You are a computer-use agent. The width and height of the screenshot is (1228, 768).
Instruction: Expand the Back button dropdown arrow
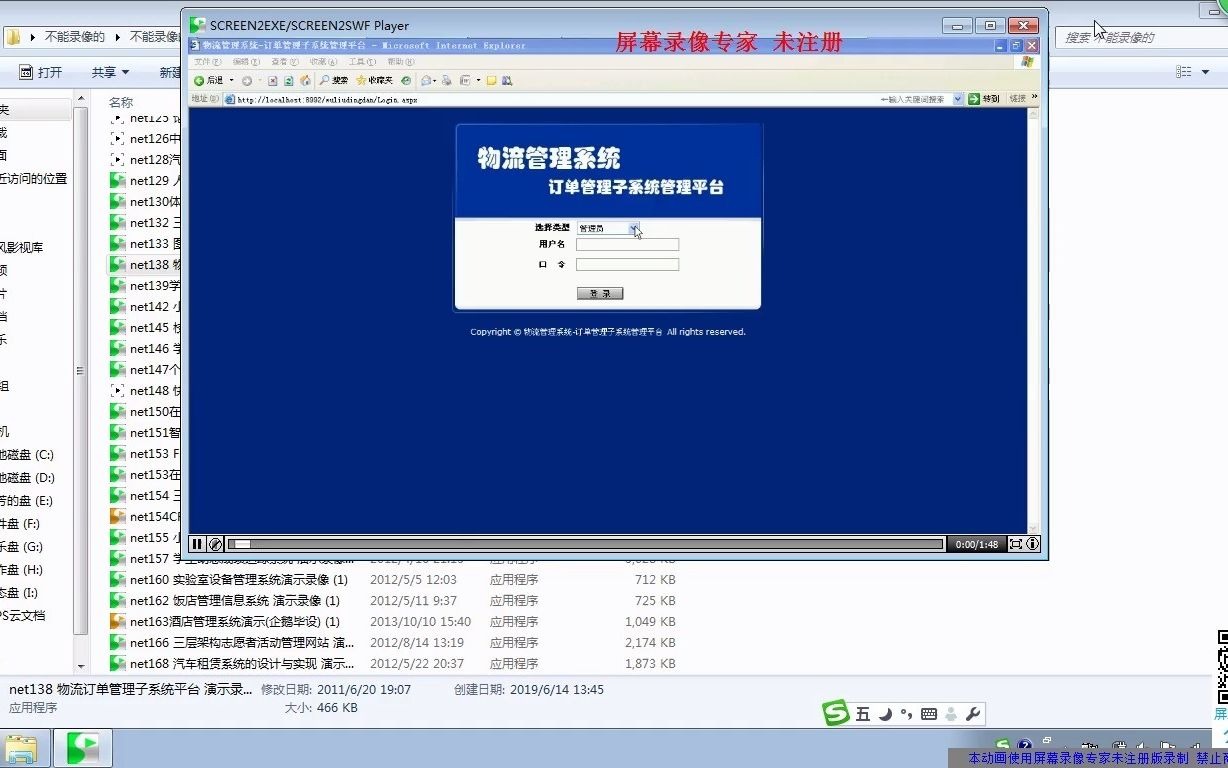coord(231,80)
